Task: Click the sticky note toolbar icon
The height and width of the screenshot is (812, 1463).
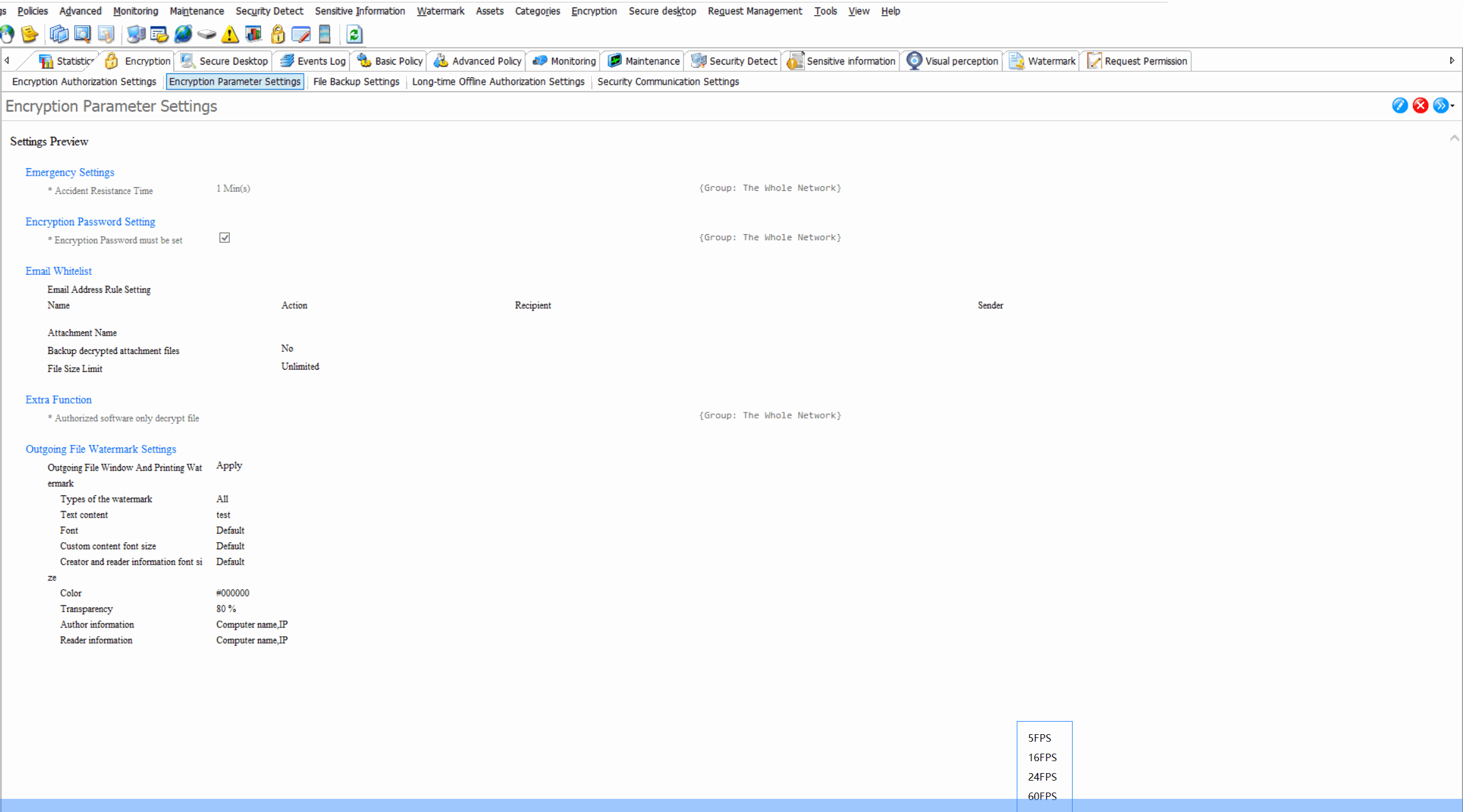Action: point(29,35)
